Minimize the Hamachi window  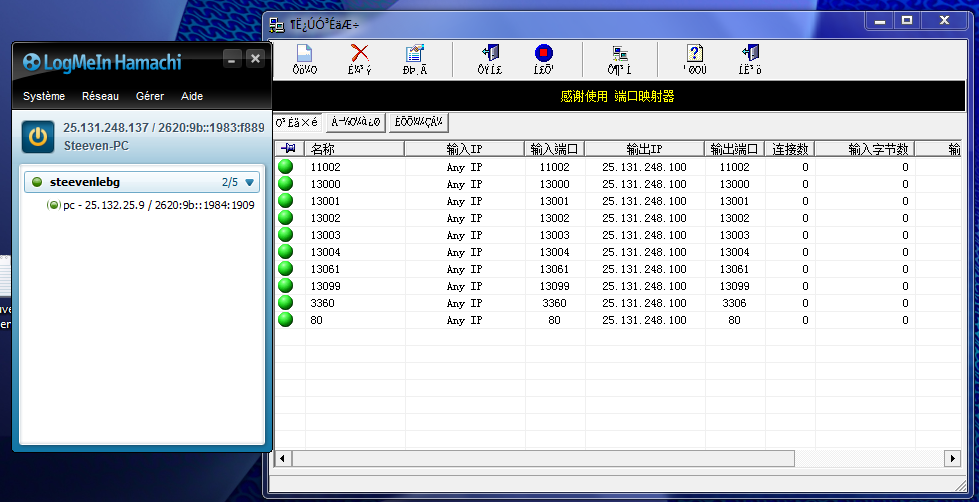coord(232,59)
